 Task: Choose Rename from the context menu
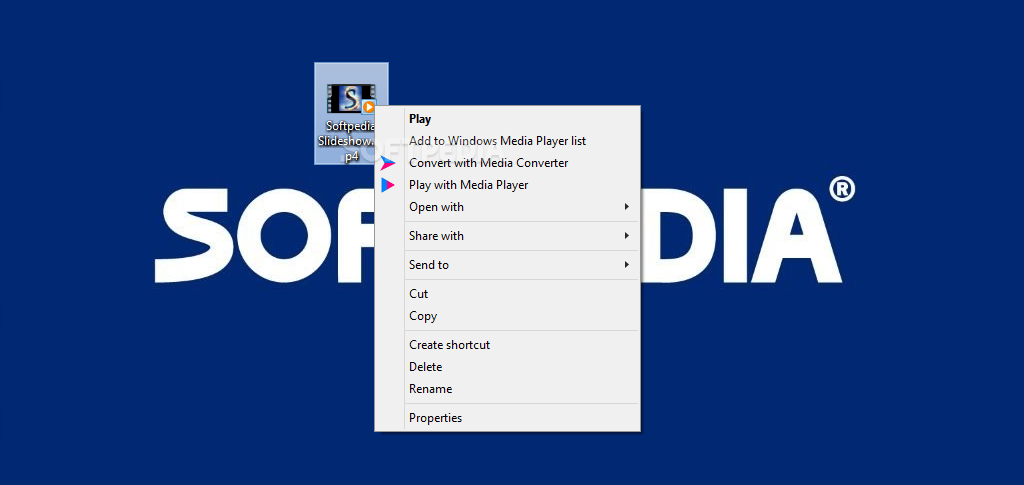[507, 389]
